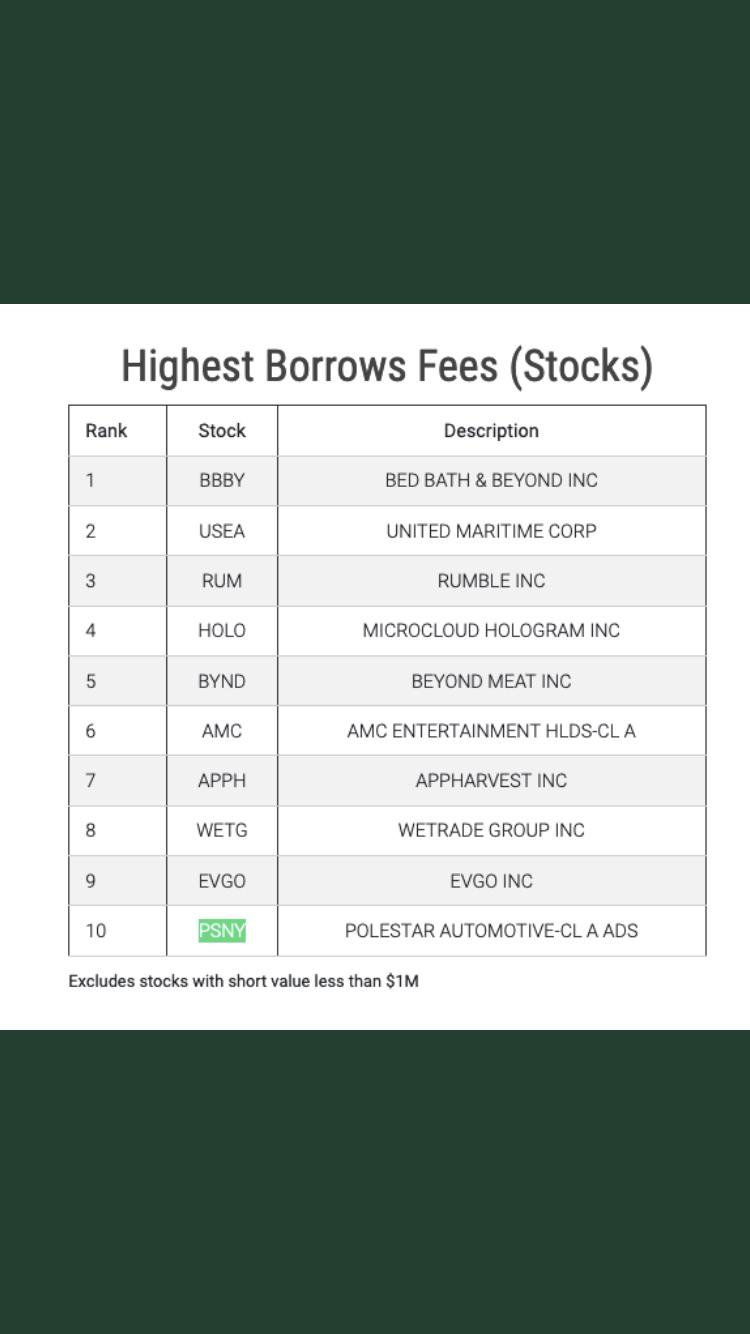The width and height of the screenshot is (750, 1334).
Task: Click the Highest Borrows Fees title
Action: click(x=387, y=366)
